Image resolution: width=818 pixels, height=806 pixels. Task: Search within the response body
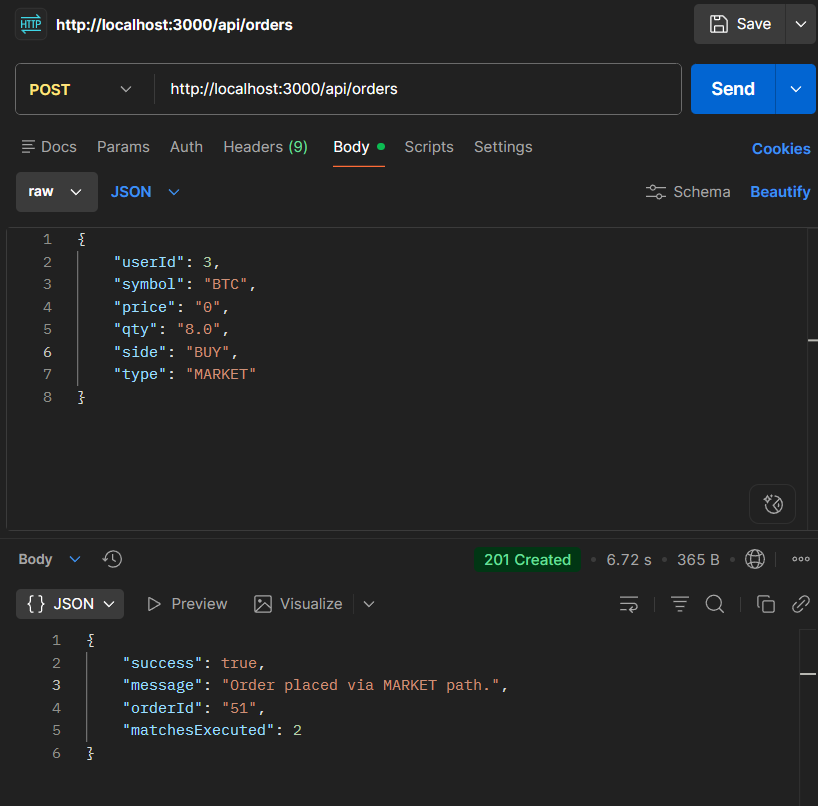(x=714, y=604)
